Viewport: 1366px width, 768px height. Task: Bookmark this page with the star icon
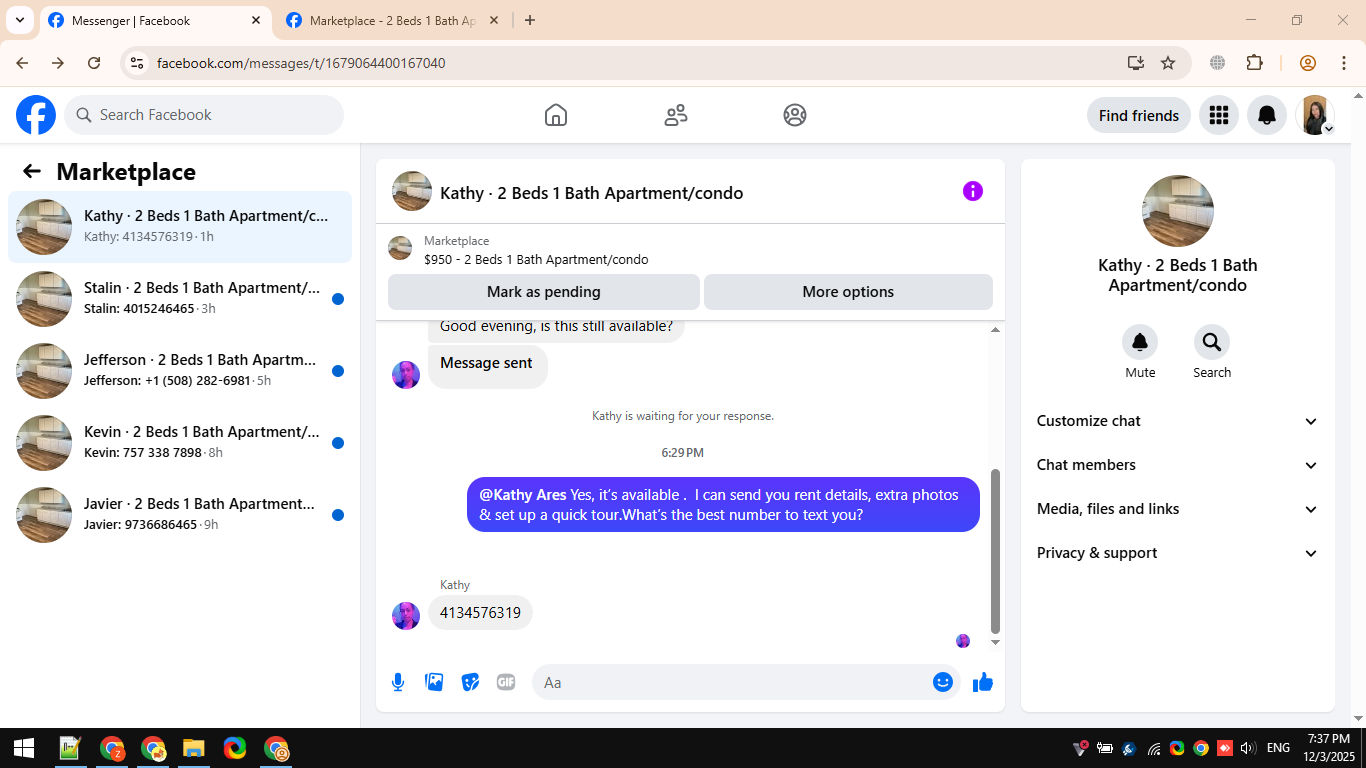coord(1168,63)
